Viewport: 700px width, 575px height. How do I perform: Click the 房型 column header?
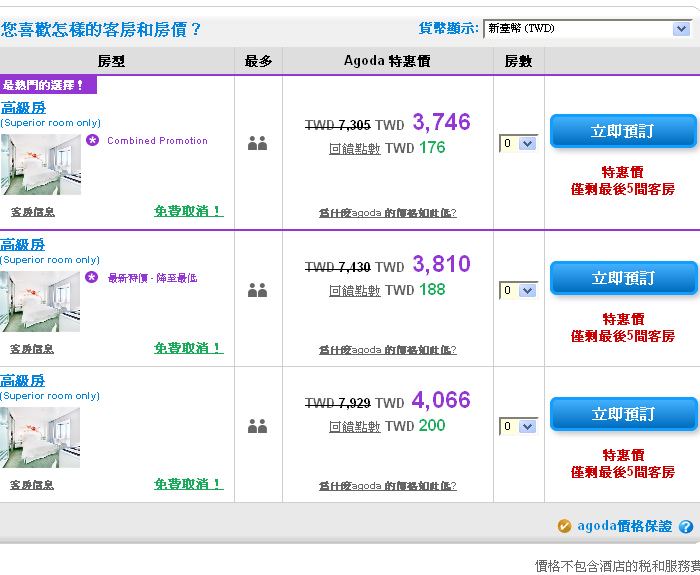112,61
